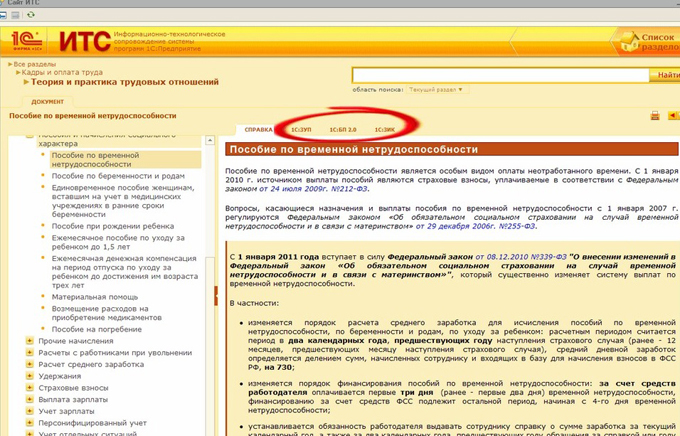
Task: Expand the Прочие начисления tree node
Action: click(x=29, y=341)
